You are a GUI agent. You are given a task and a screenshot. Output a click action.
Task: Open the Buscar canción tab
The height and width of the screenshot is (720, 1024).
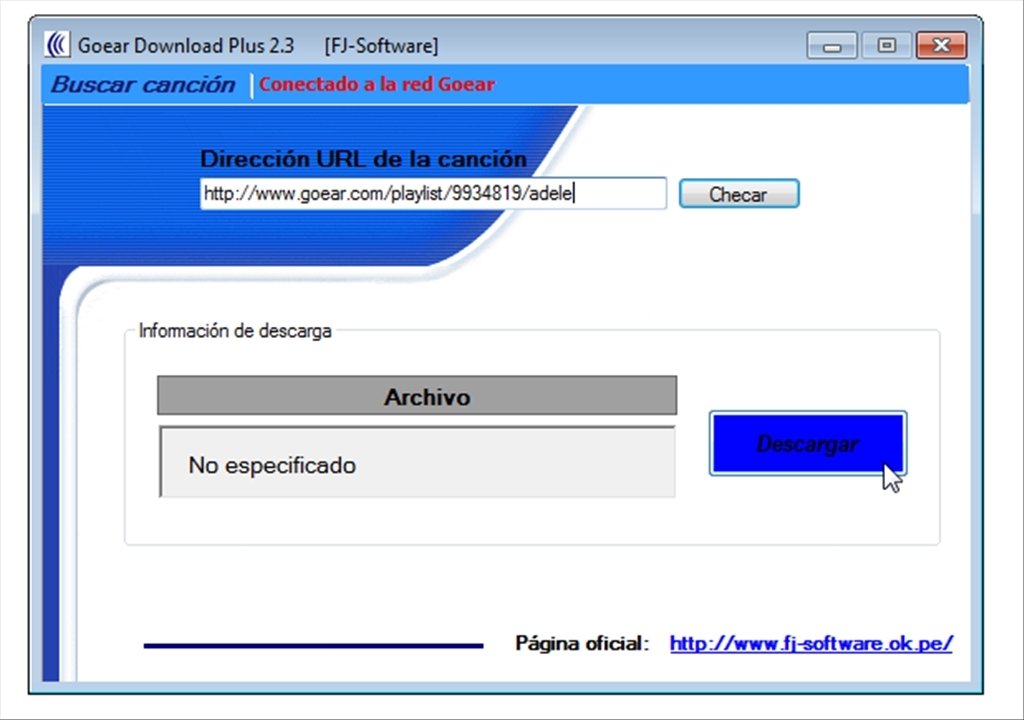click(143, 85)
